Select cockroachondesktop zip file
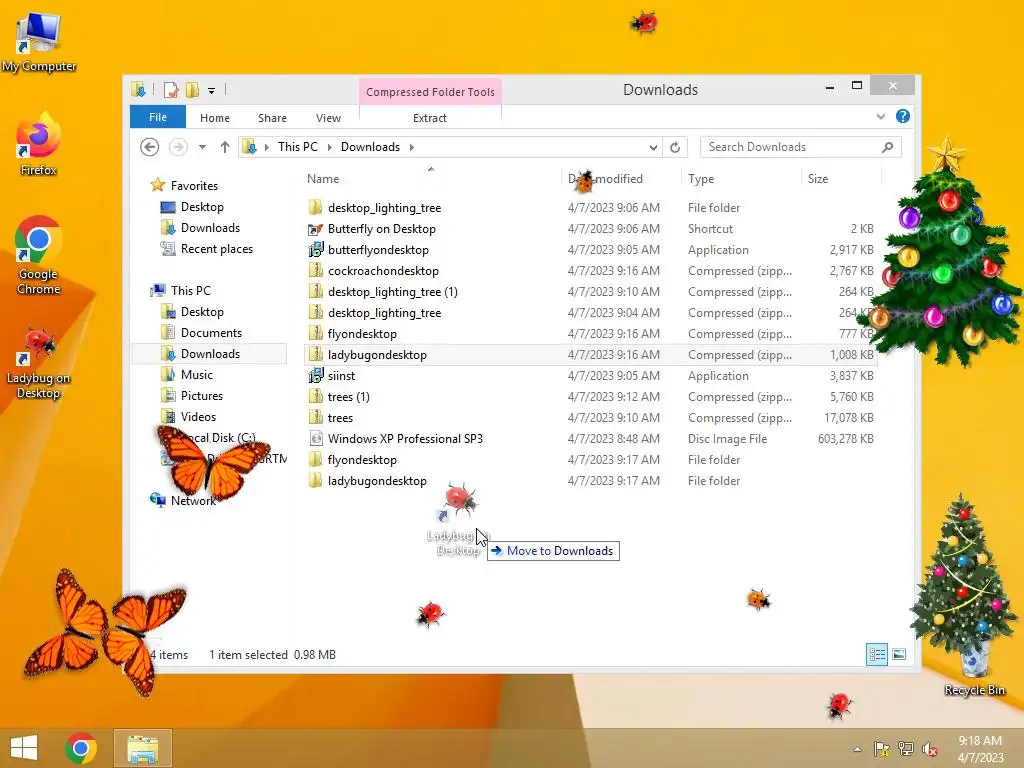The image size is (1024, 768). 383,270
